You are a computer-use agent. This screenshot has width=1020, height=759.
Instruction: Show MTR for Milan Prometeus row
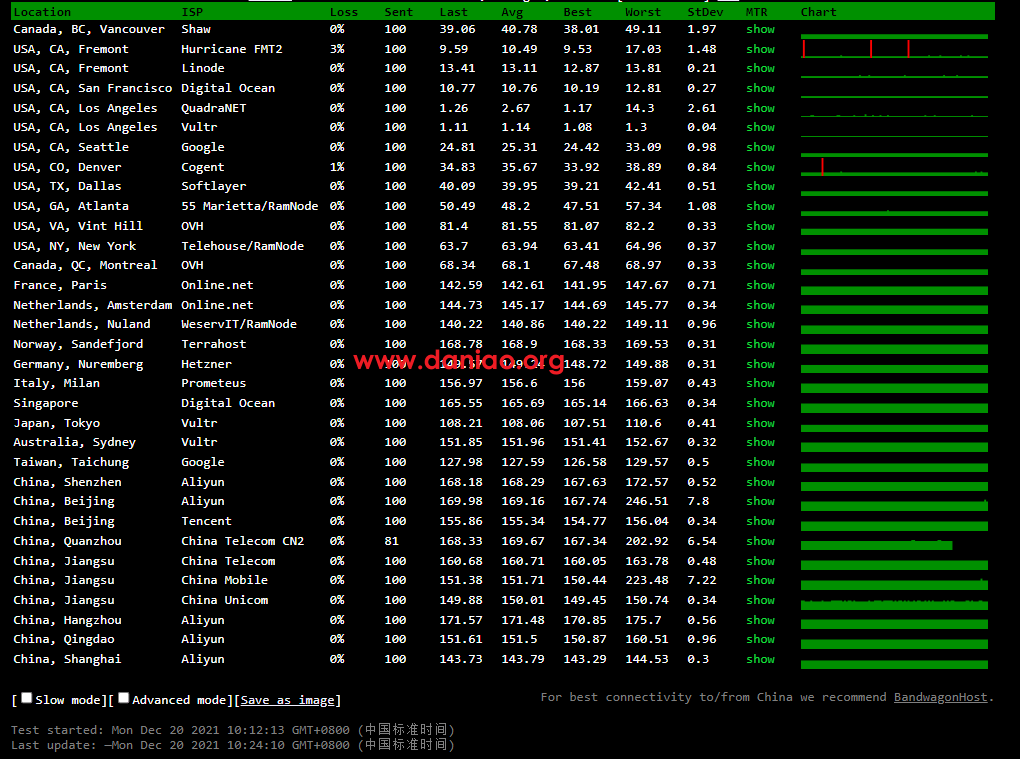[760, 384]
